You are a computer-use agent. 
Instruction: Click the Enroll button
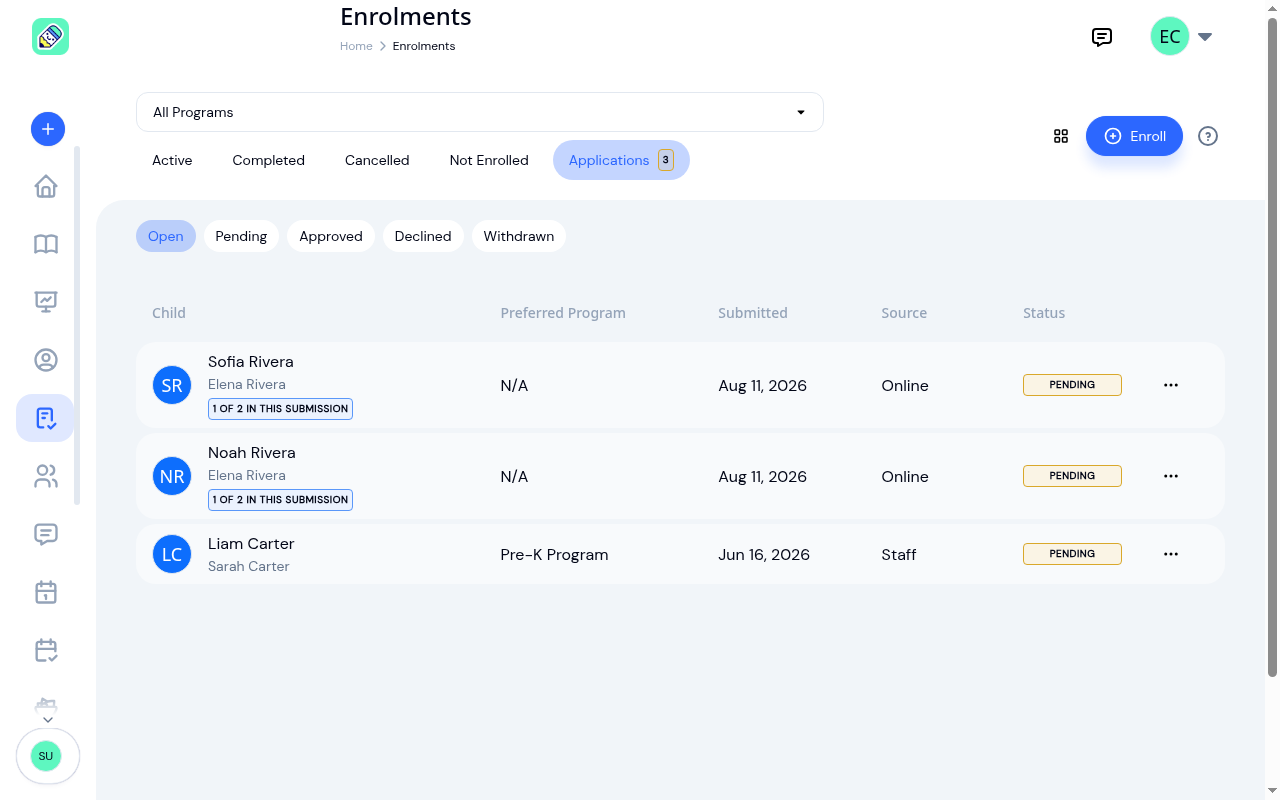click(1134, 136)
